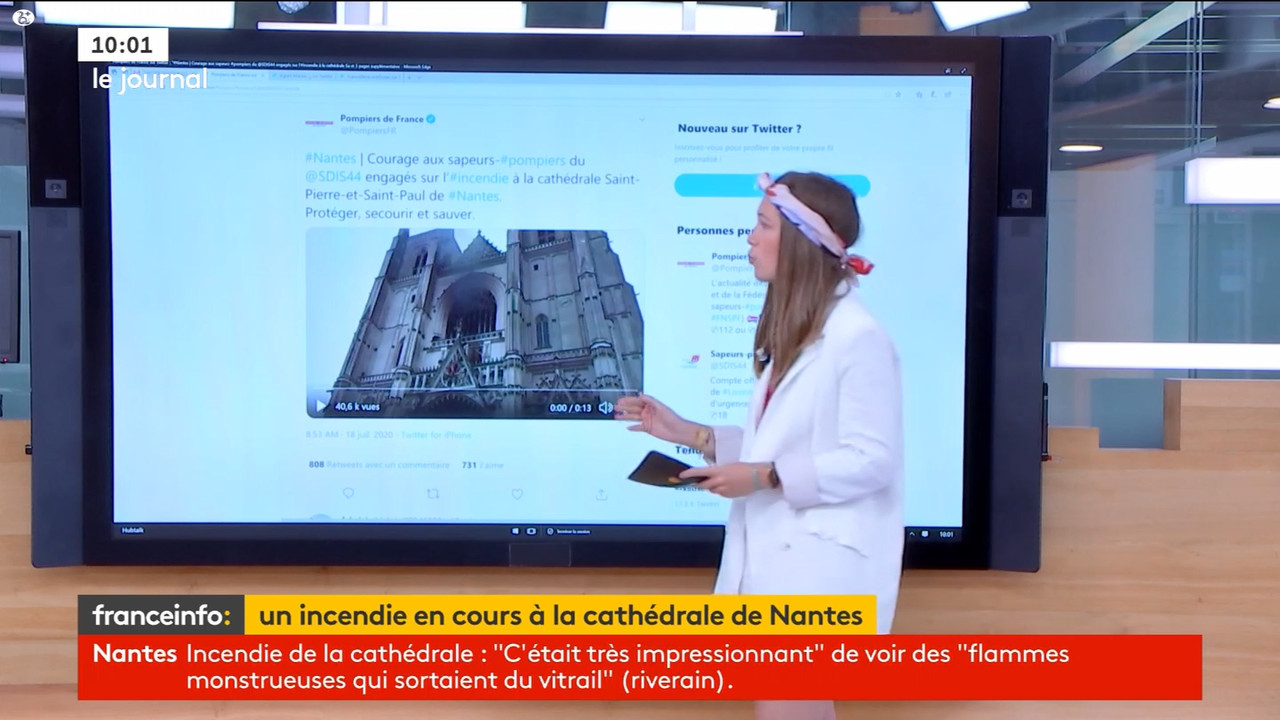Open Pompiers avatar in sidebar list
This screenshot has height=720, width=1280.
[x=691, y=263]
